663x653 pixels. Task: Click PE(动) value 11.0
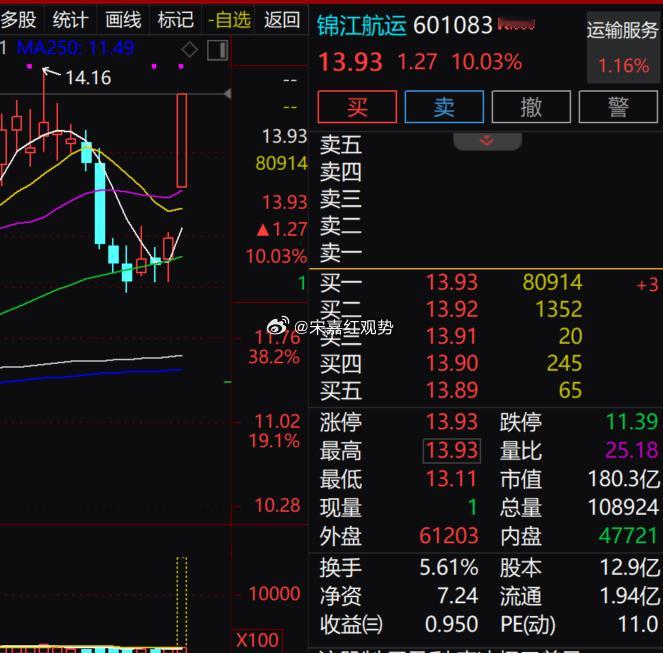tap(638, 624)
